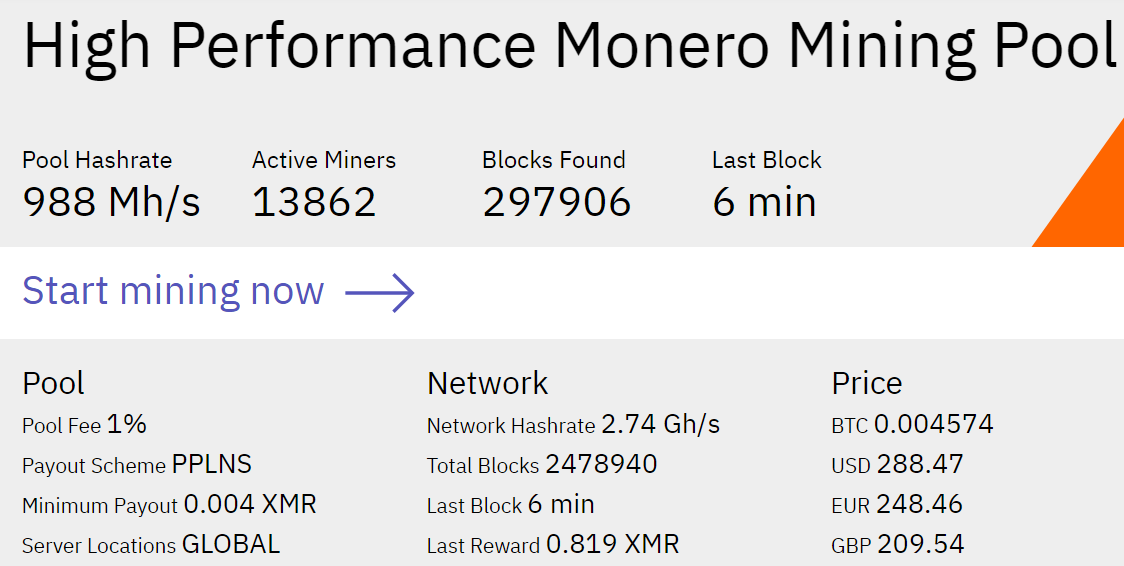Click the Price section heading
The width and height of the screenshot is (1124, 566).
866,383
